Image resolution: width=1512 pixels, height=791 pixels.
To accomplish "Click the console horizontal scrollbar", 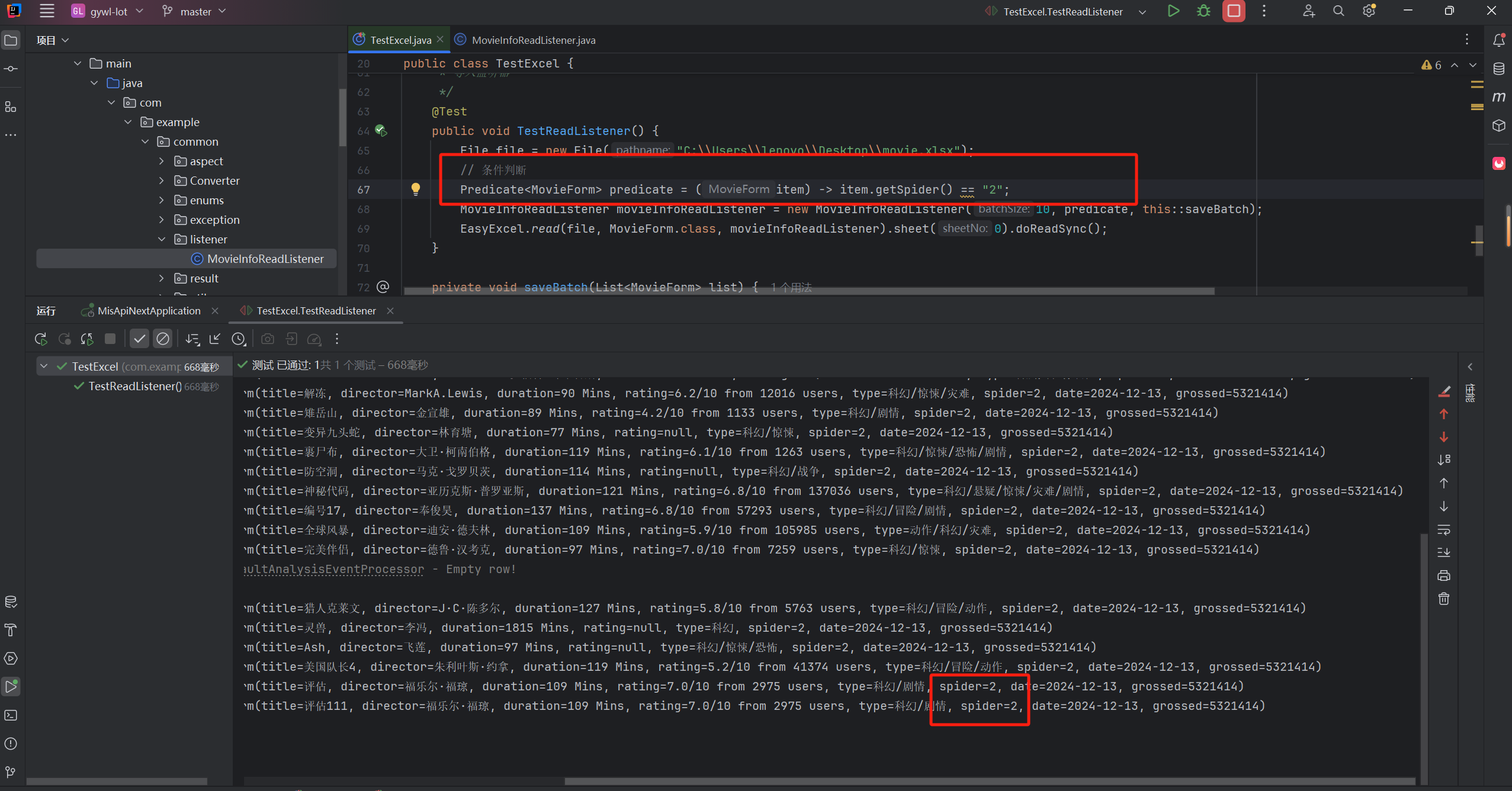I will [x=989, y=782].
